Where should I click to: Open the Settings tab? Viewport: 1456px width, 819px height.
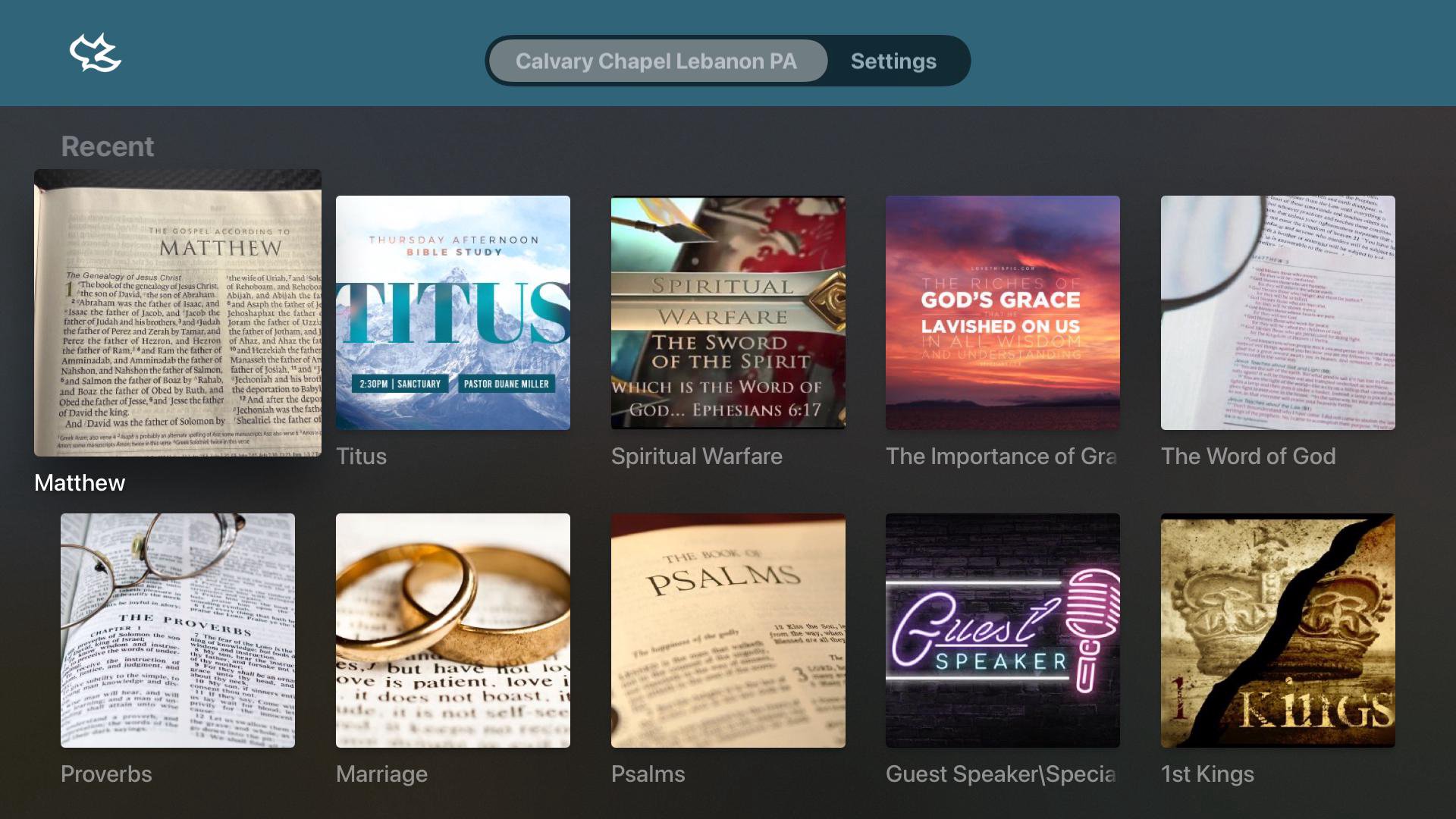[x=893, y=61]
